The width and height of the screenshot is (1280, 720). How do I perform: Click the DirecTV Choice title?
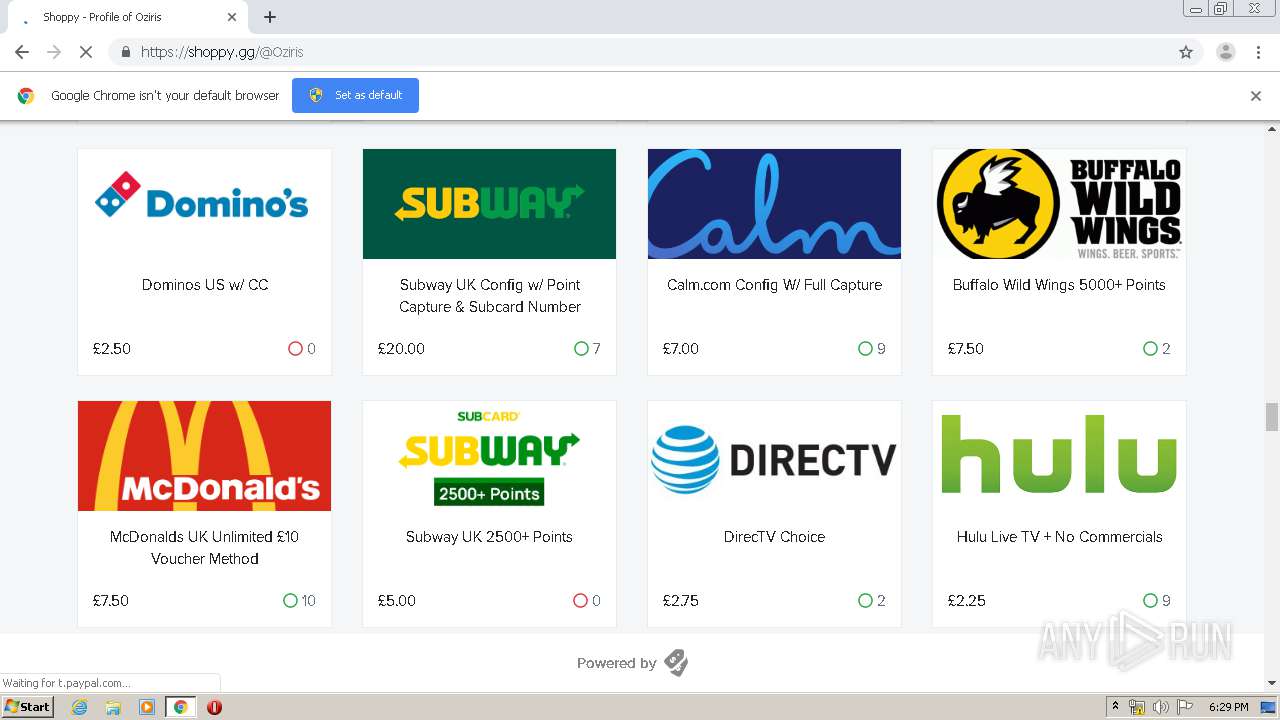[x=774, y=537]
